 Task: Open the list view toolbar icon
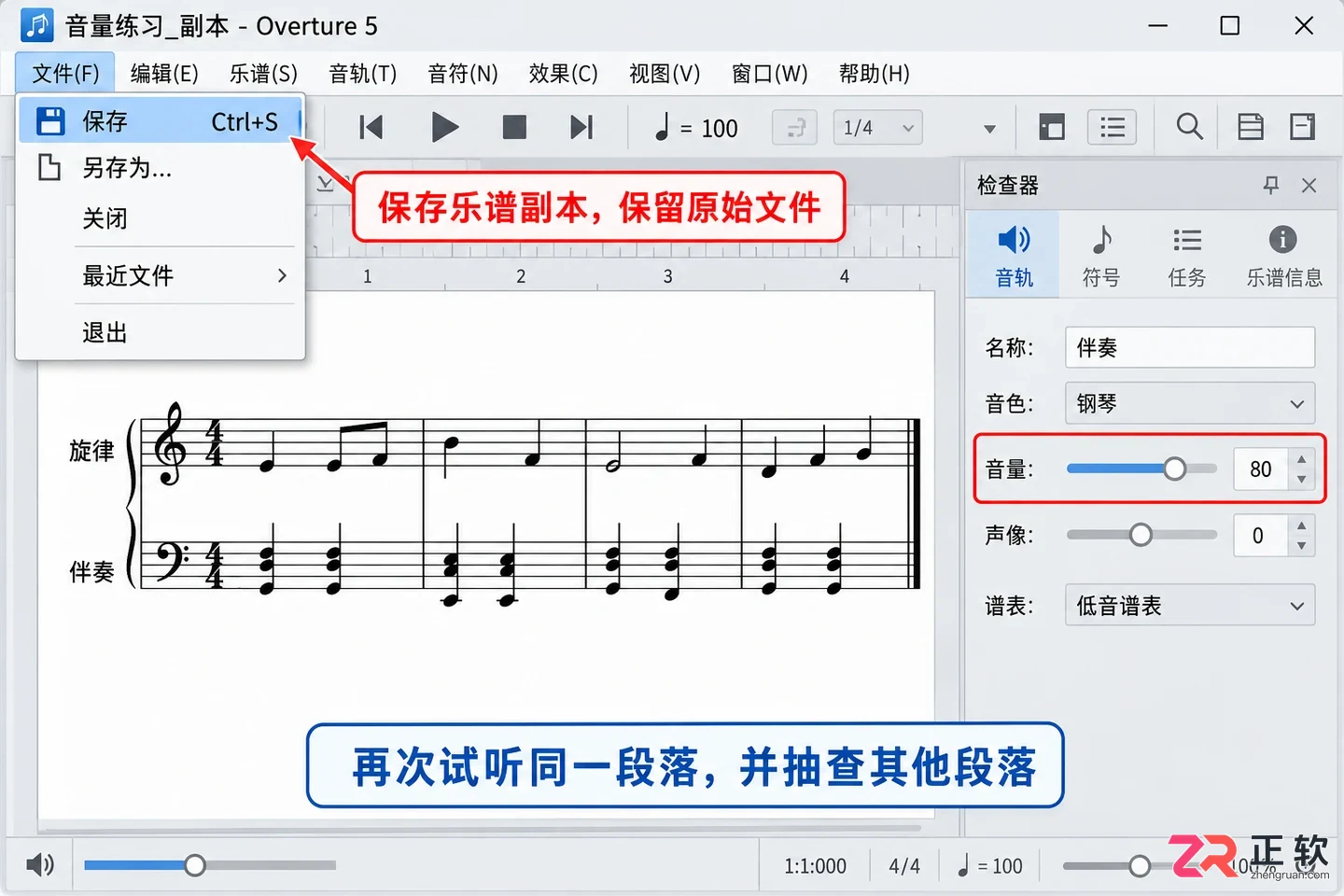pyautogui.click(x=1112, y=127)
